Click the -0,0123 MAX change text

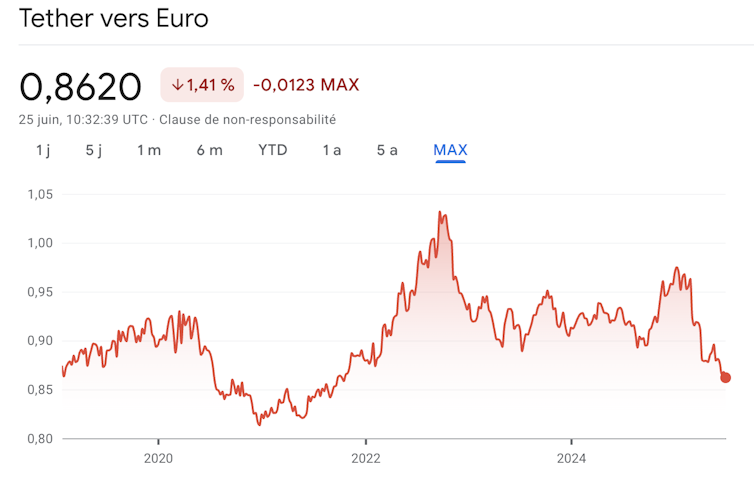coord(306,85)
